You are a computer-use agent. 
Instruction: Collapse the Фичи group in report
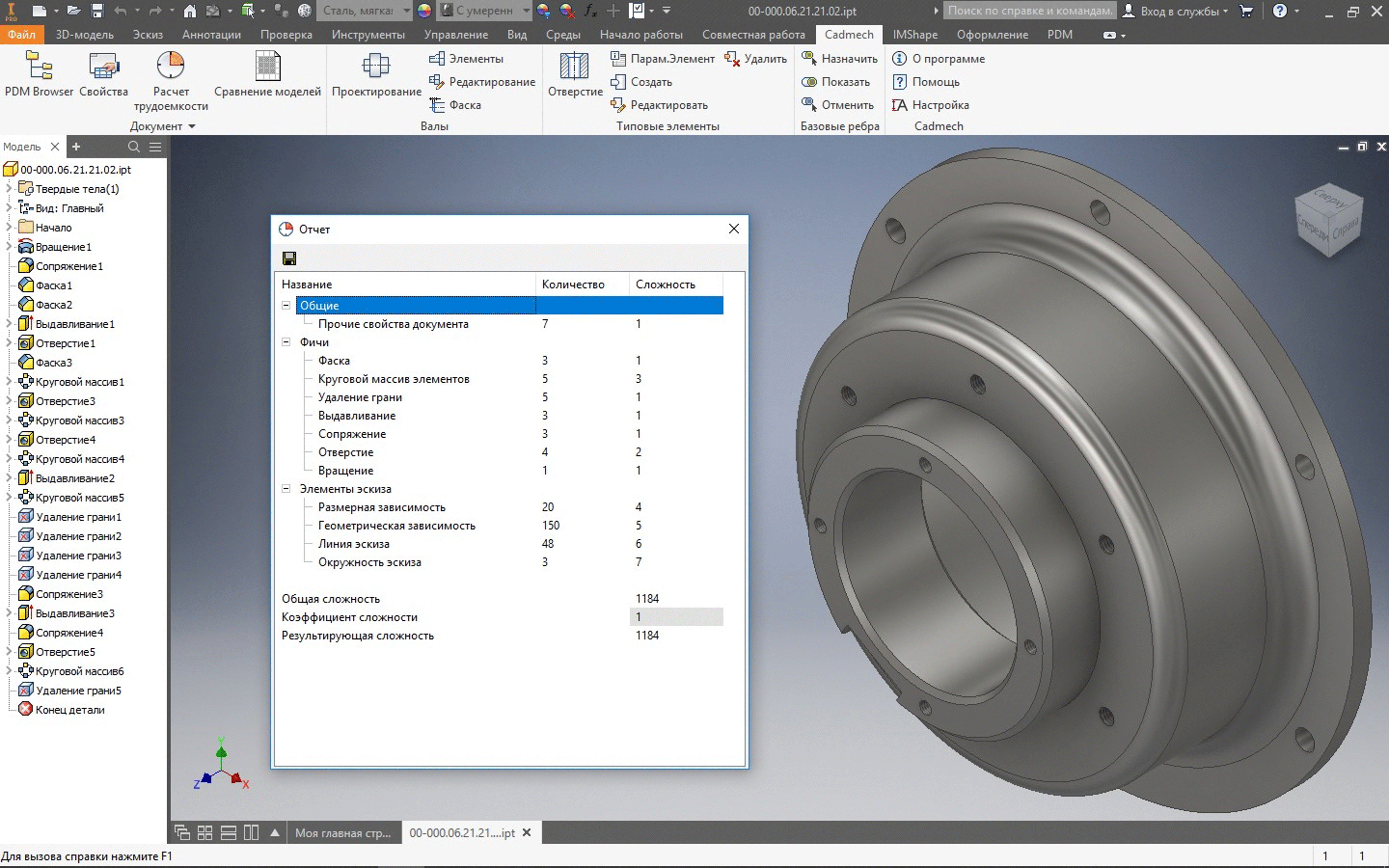click(286, 342)
